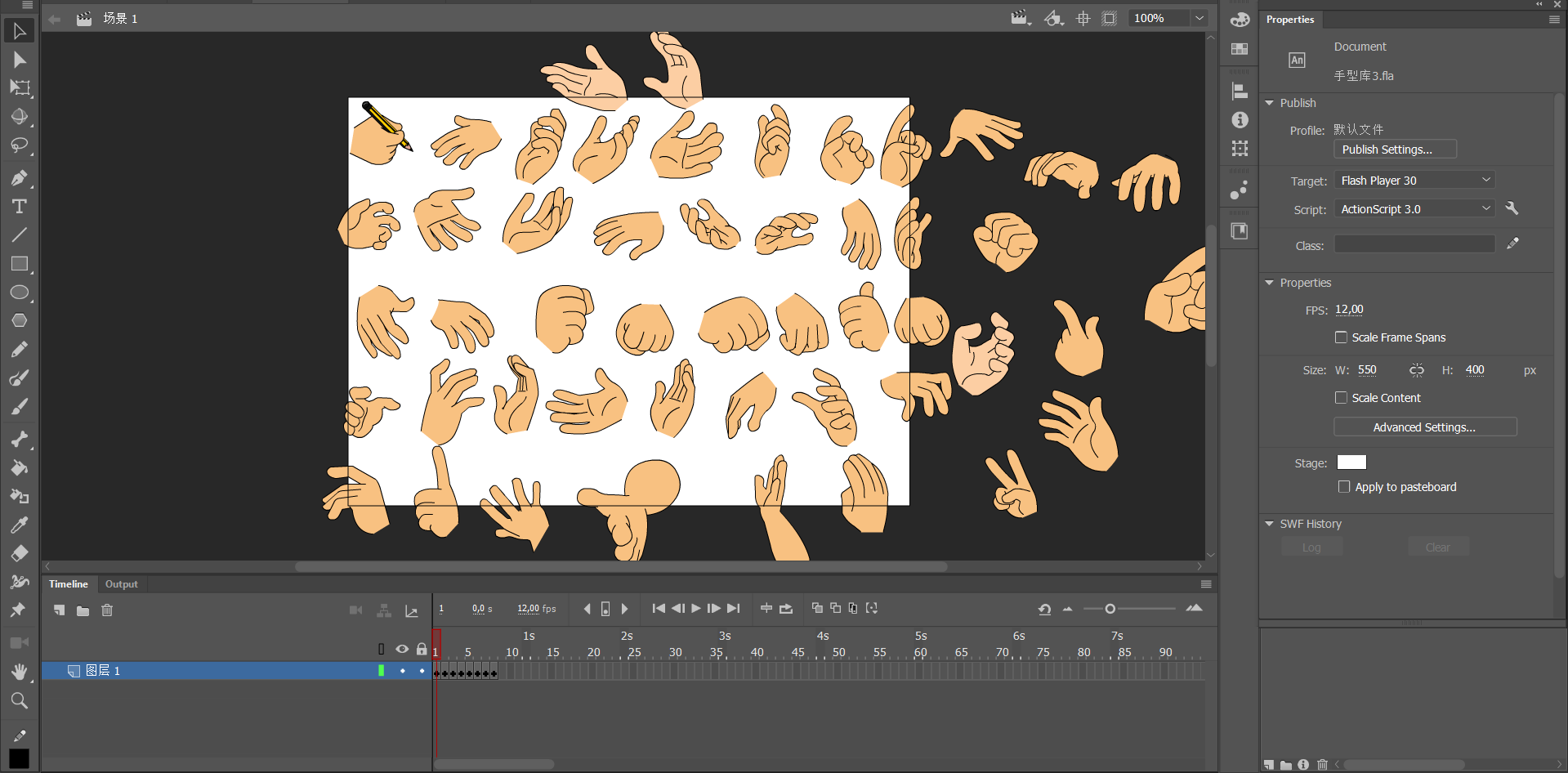Screen dimensions: 1568x773
Task: Open the Flash Player 30 target dropdown
Action: (1414, 181)
